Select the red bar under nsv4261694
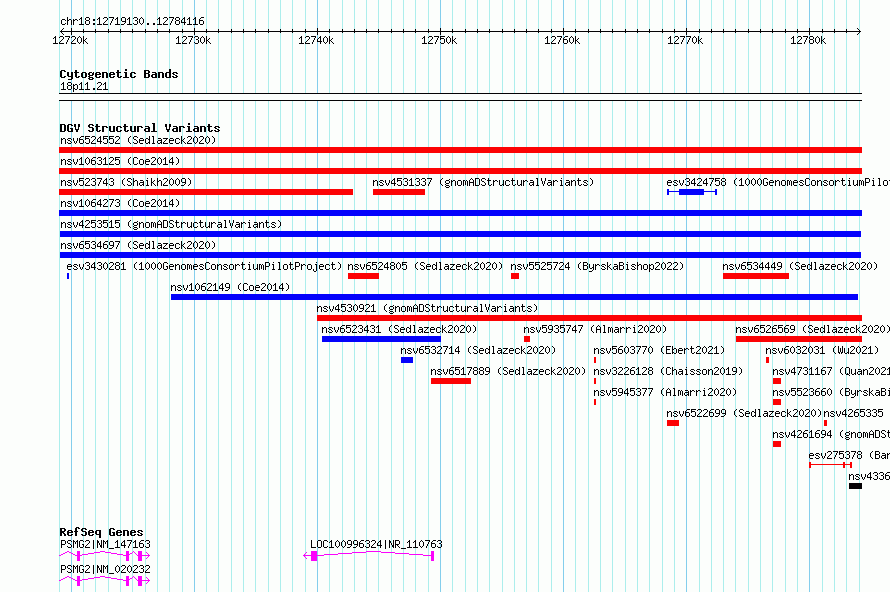890x592 pixels. click(x=776, y=444)
